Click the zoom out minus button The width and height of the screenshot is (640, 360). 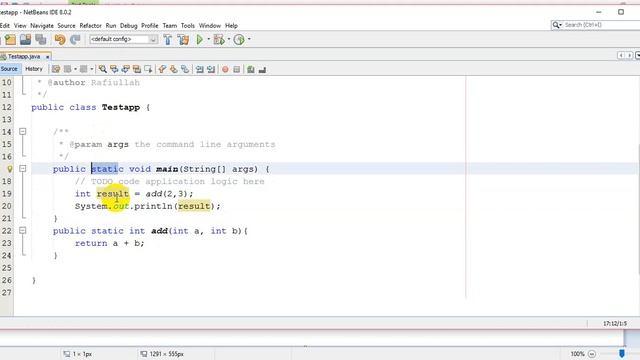click(x=592, y=354)
